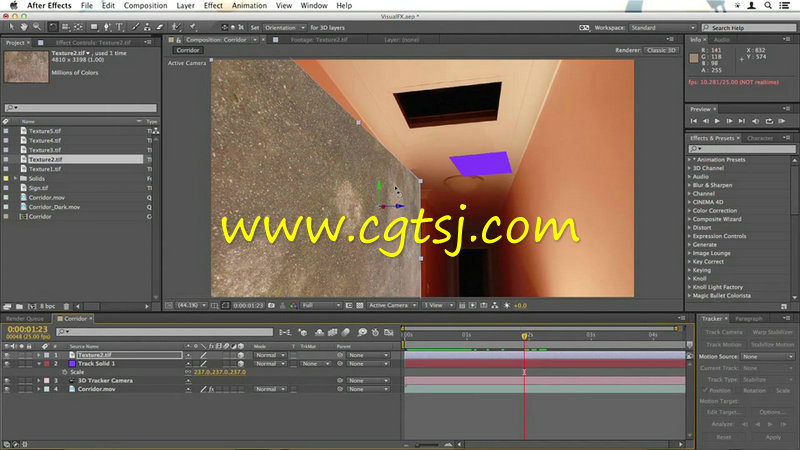Select the Zoom magnifier tool
The image size is (800, 450).
[x=36, y=27]
